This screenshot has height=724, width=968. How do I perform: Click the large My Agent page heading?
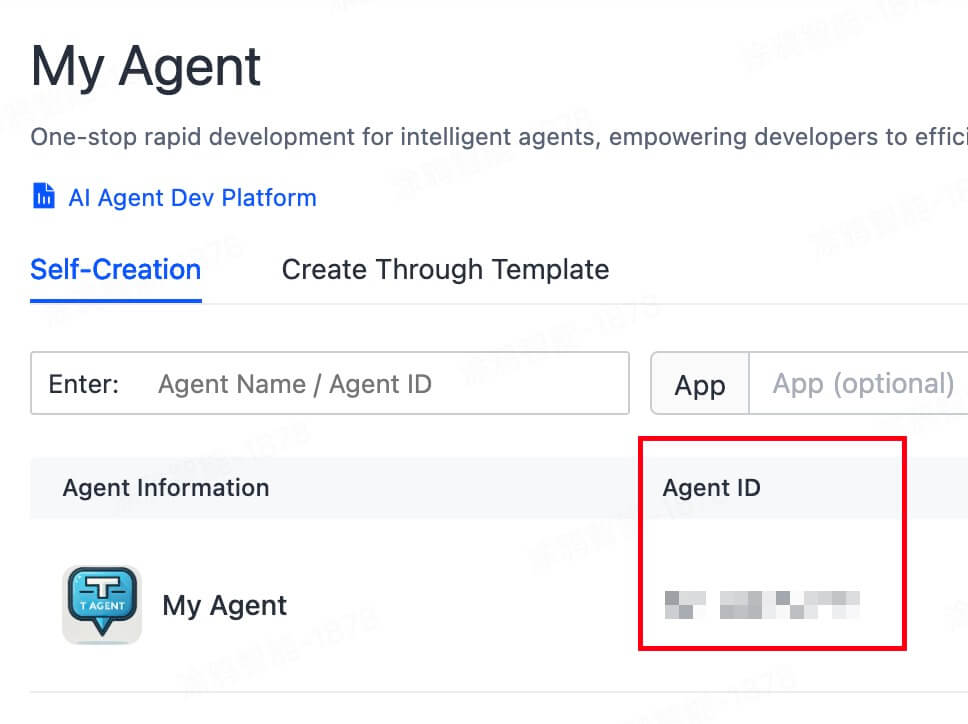(146, 68)
